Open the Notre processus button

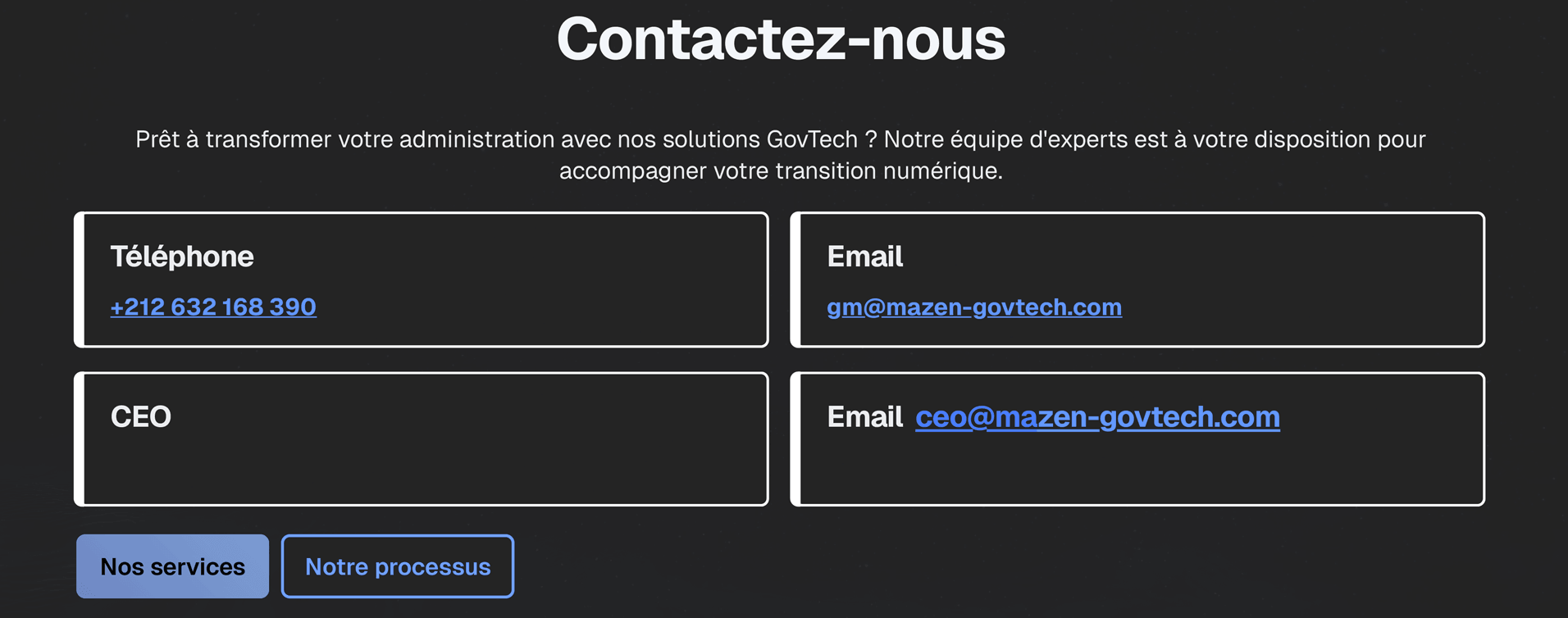point(398,566)
